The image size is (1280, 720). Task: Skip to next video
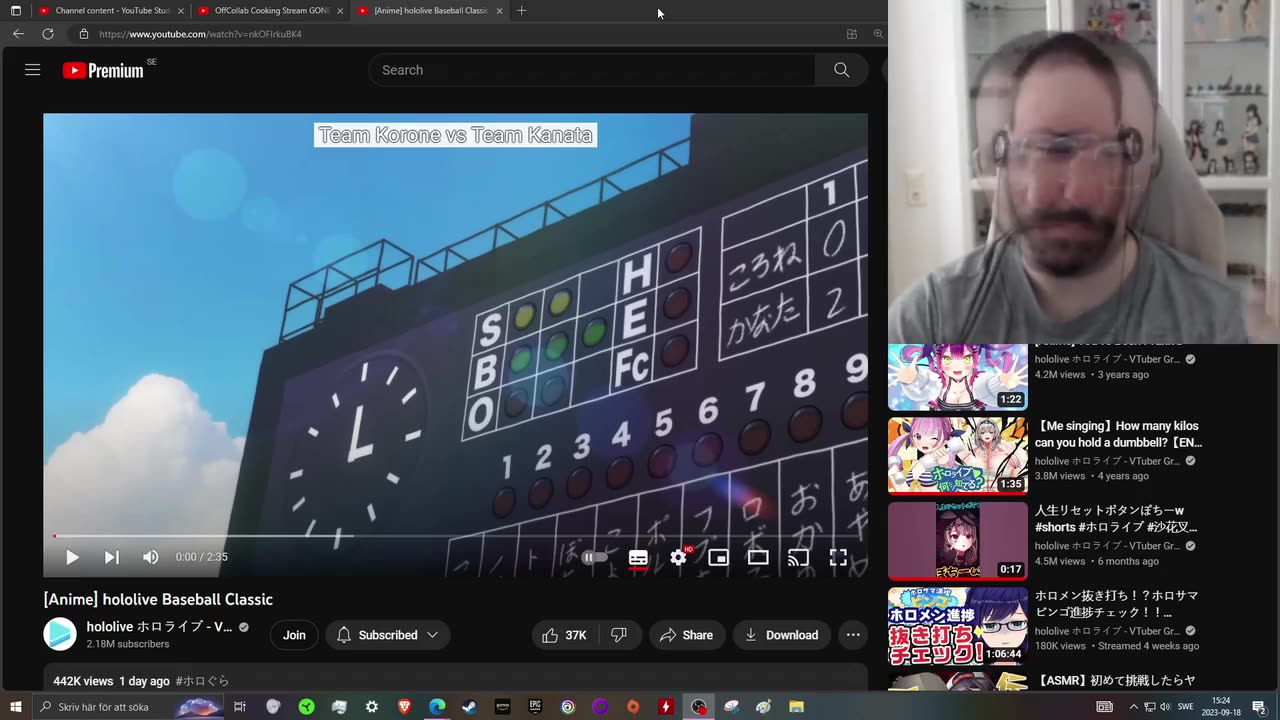coord(111,557)
